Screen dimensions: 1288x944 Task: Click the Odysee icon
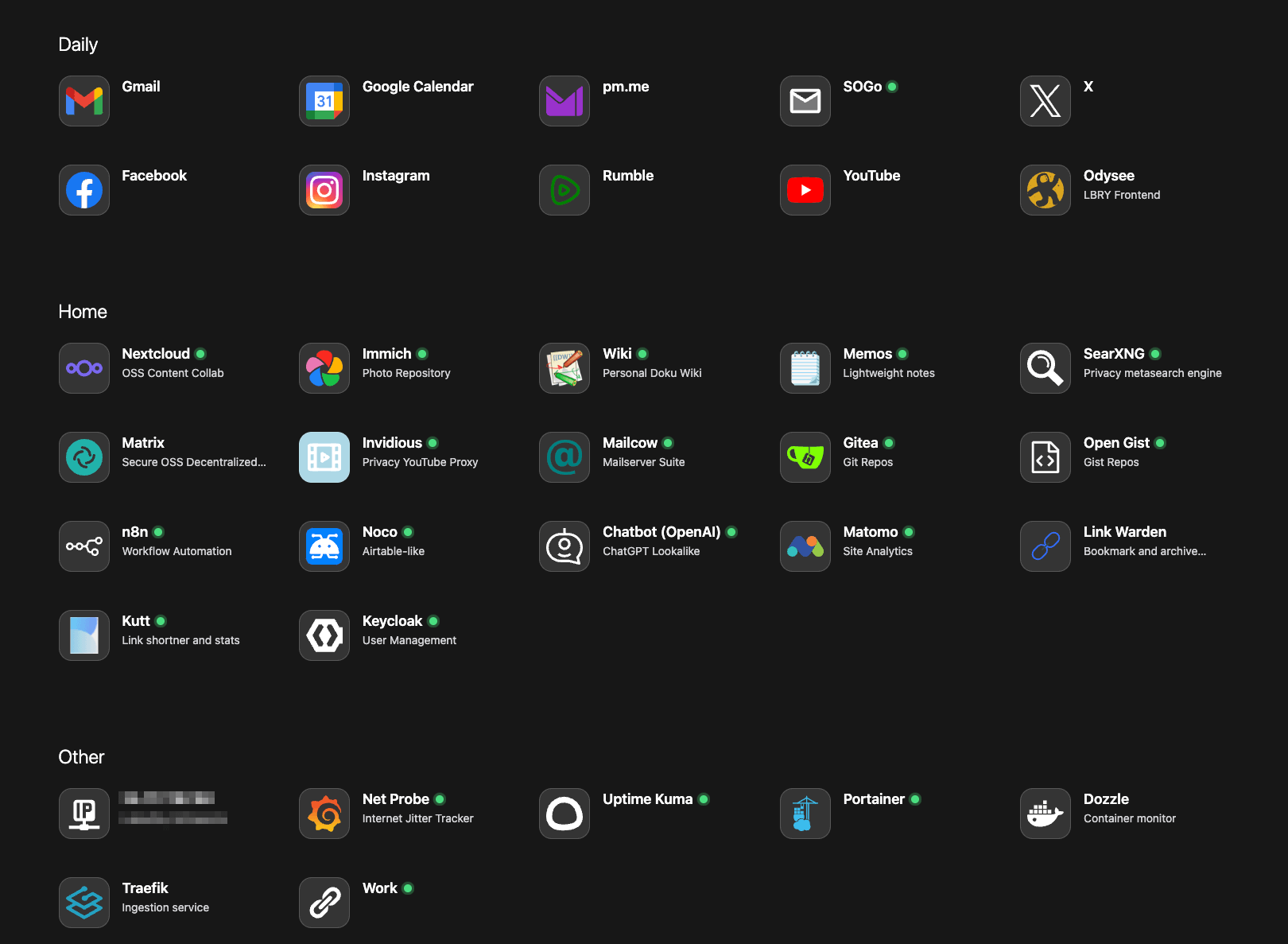(x=1046, y=190)
